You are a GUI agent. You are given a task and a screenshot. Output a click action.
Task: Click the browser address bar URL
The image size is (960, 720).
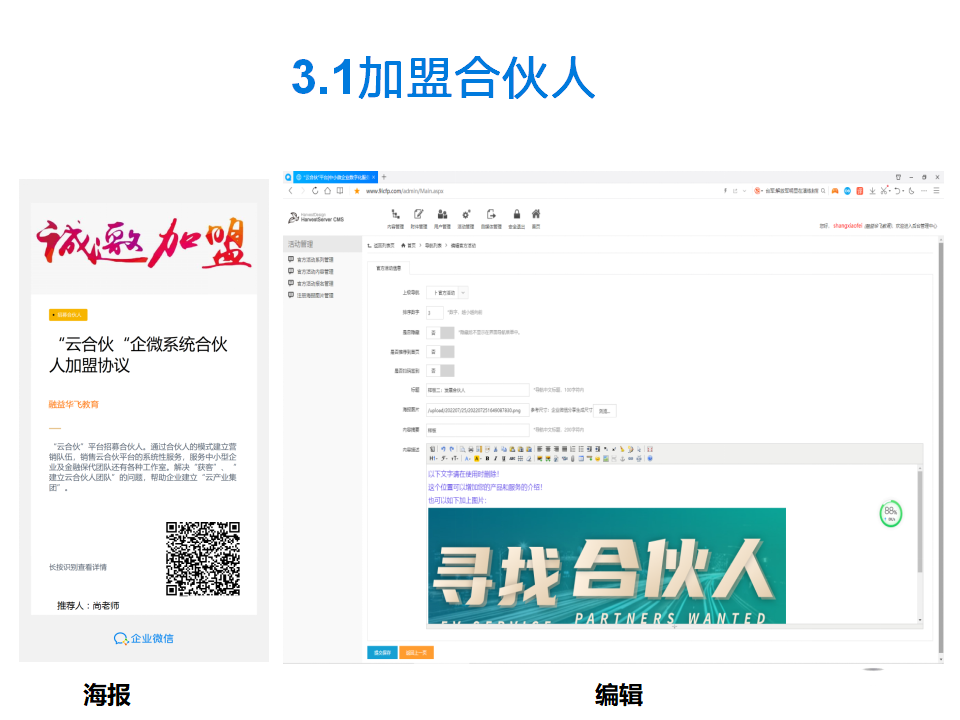(x=405, y=191)
